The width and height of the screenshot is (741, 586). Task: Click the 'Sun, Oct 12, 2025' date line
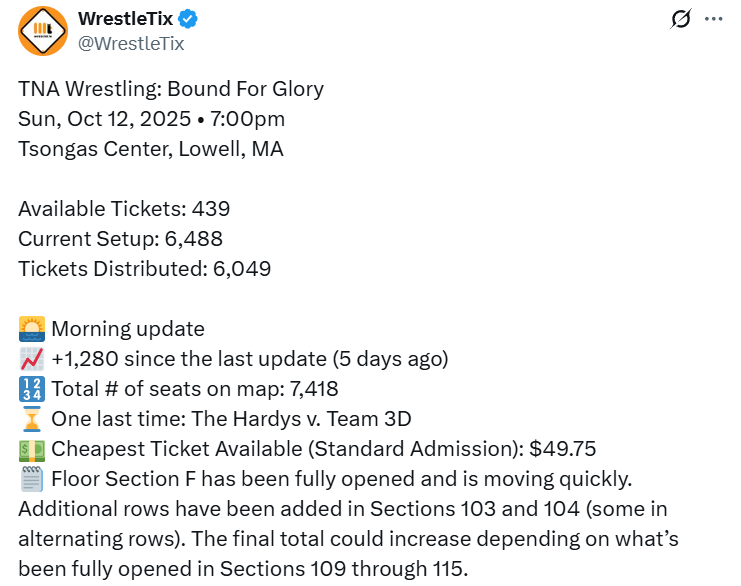(104, 119)
